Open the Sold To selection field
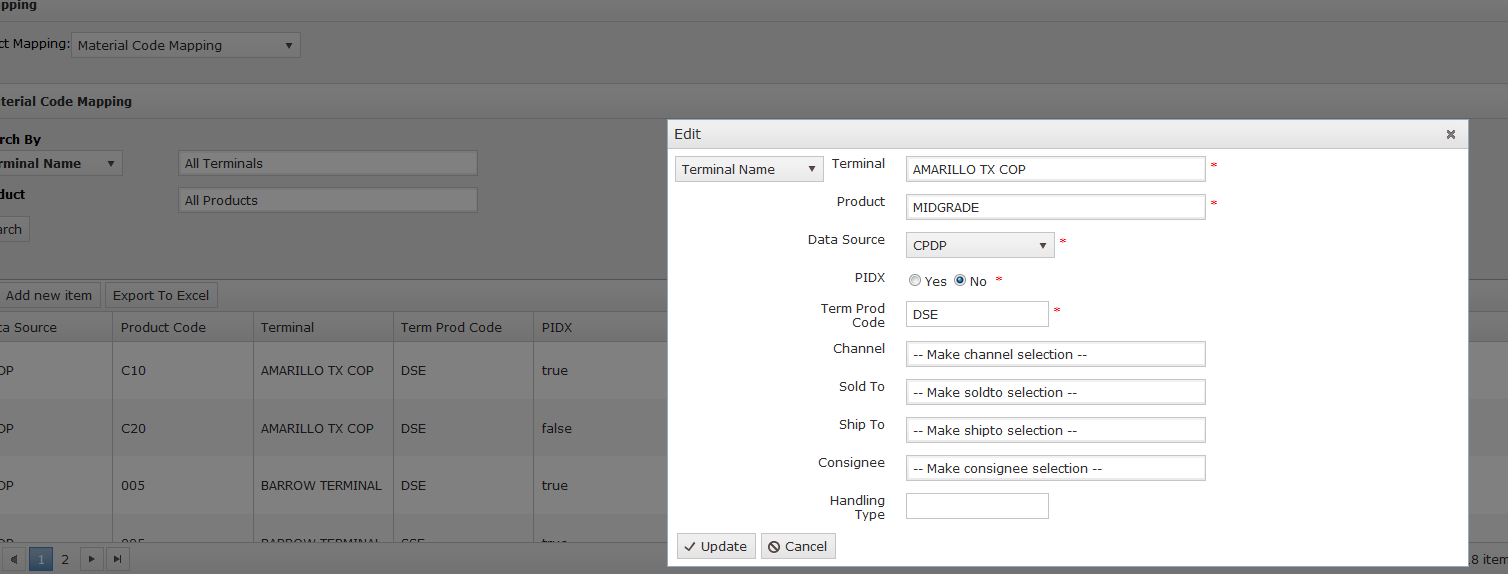The height and width of the screenshot is (574, 1508). coord(1055,392)
